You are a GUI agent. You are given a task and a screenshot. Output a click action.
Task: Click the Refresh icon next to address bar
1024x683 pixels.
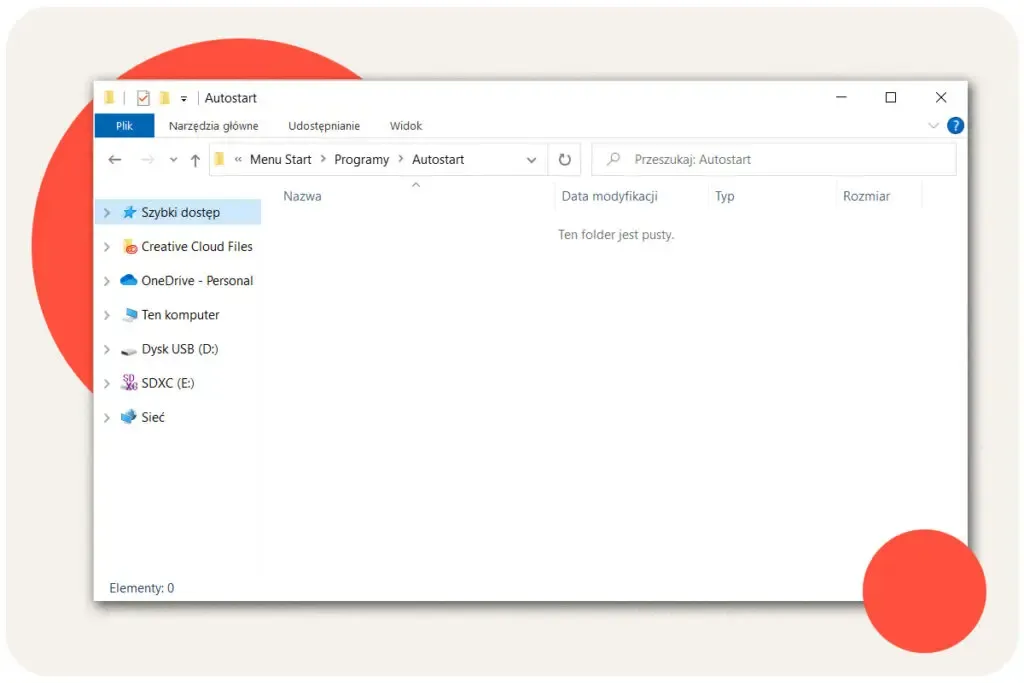[x=565, y=159]
